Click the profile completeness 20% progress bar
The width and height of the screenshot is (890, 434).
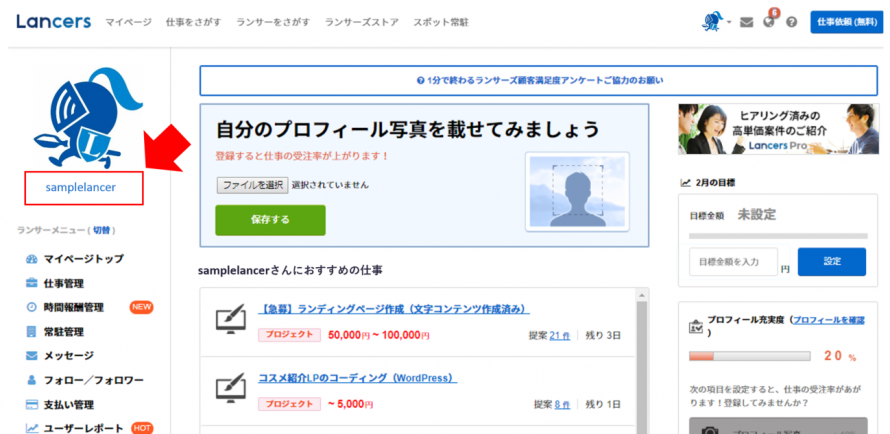(749, 356)
